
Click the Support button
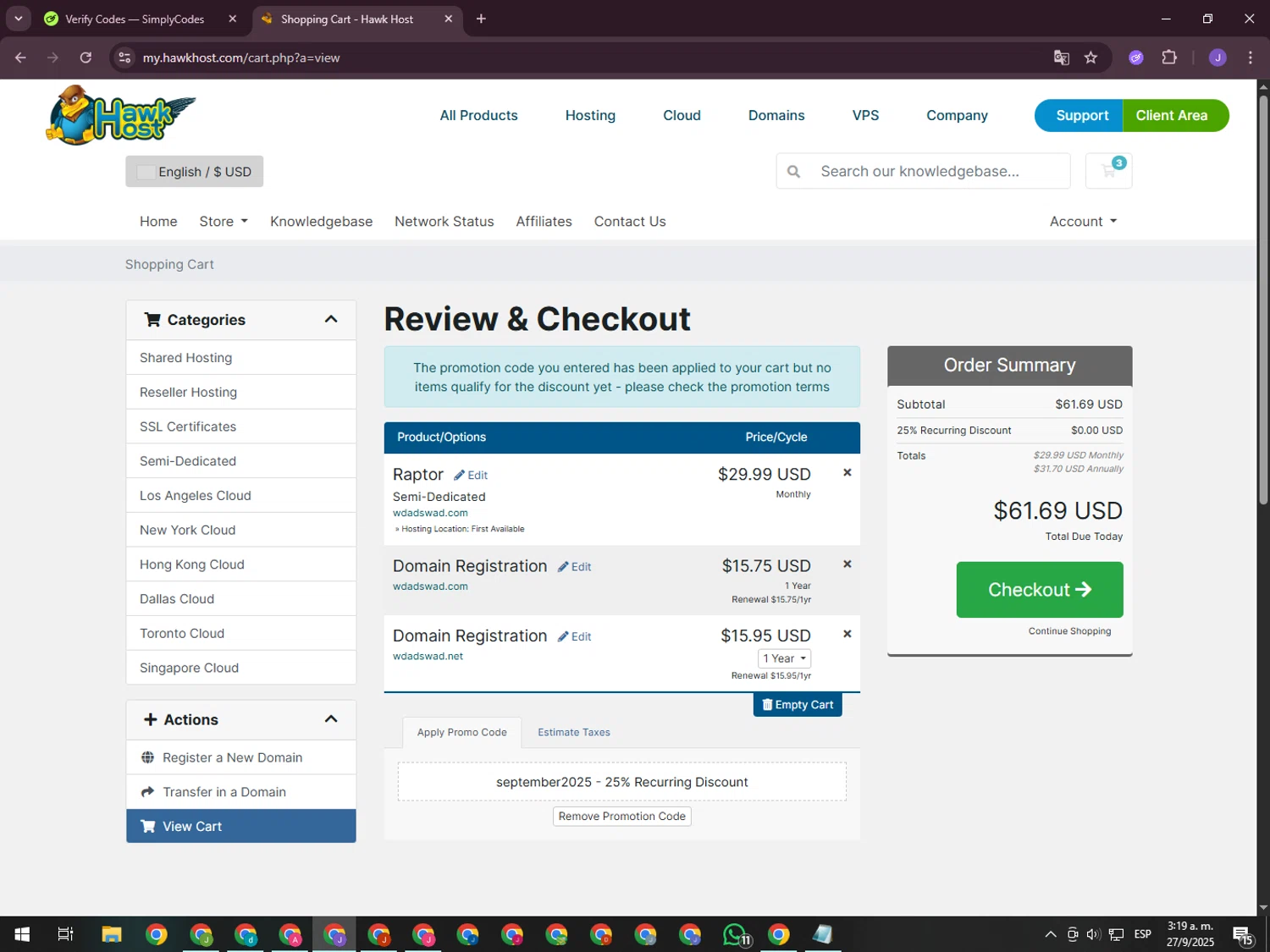pyautogui.click(x=1079, y=116)
